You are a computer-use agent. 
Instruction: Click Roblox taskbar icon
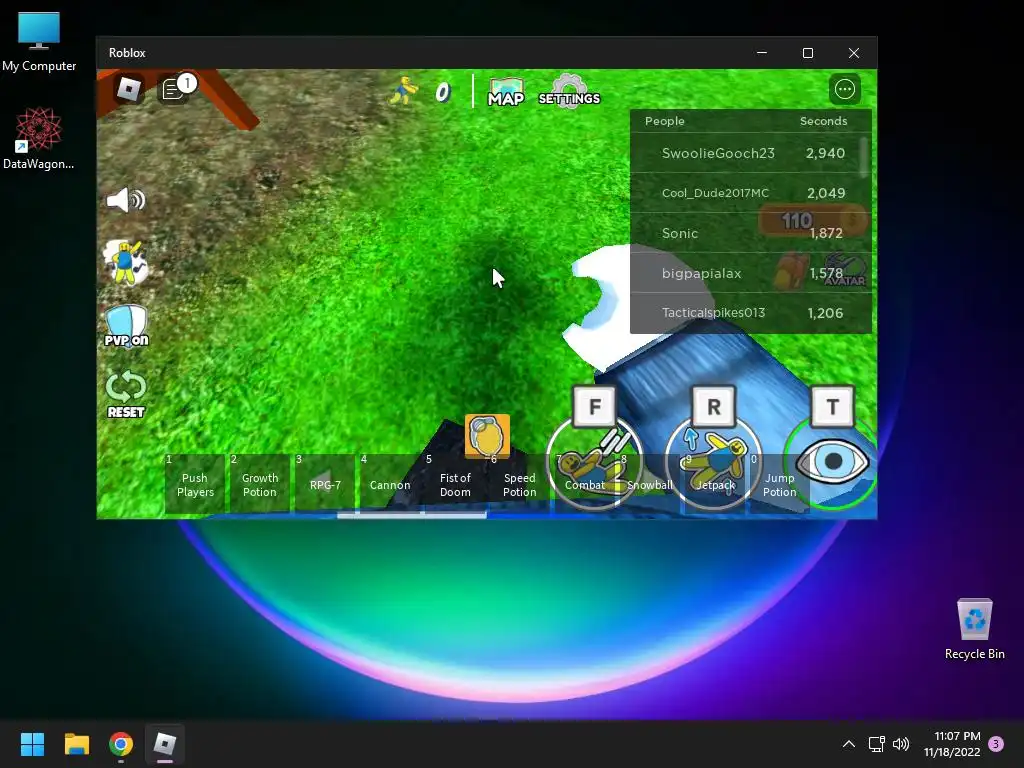[165, 744]
